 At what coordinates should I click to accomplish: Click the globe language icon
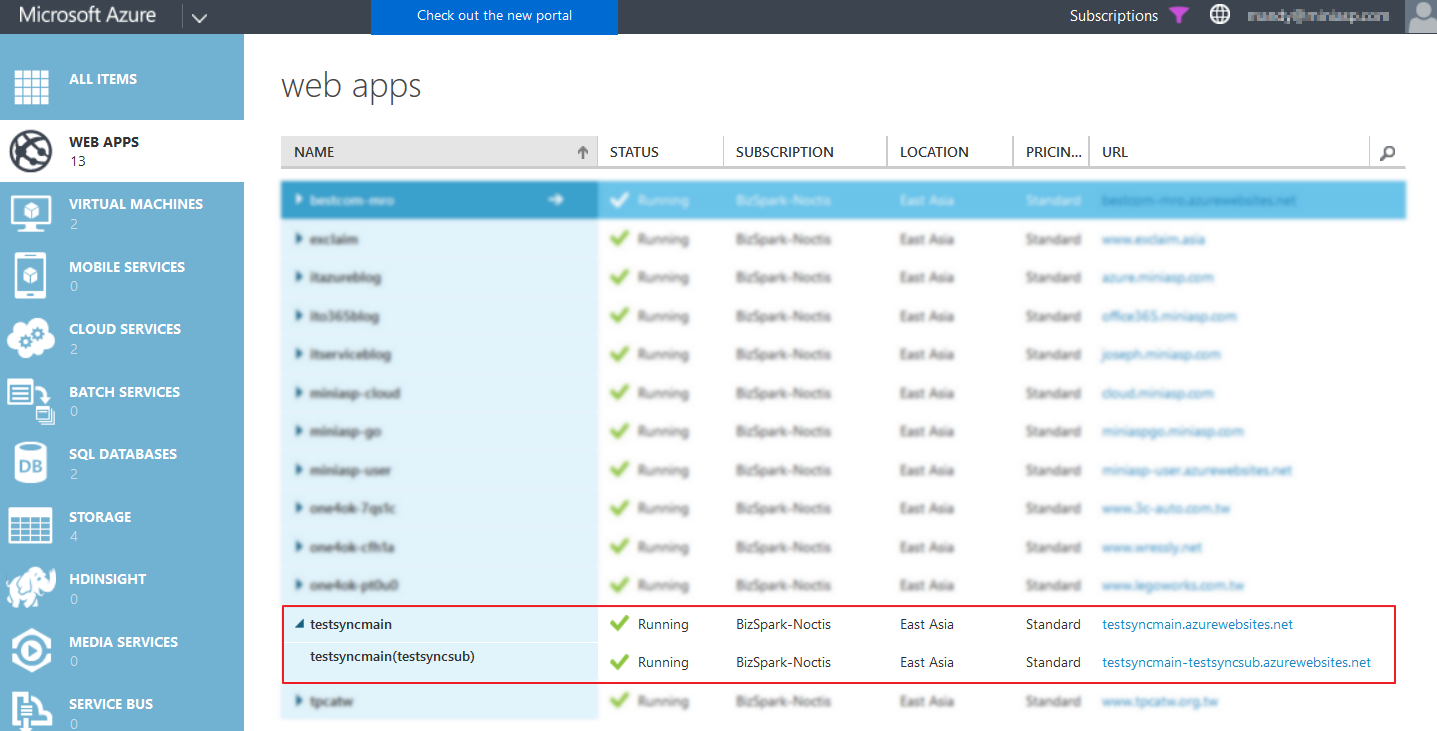[x=1220, y=15]
